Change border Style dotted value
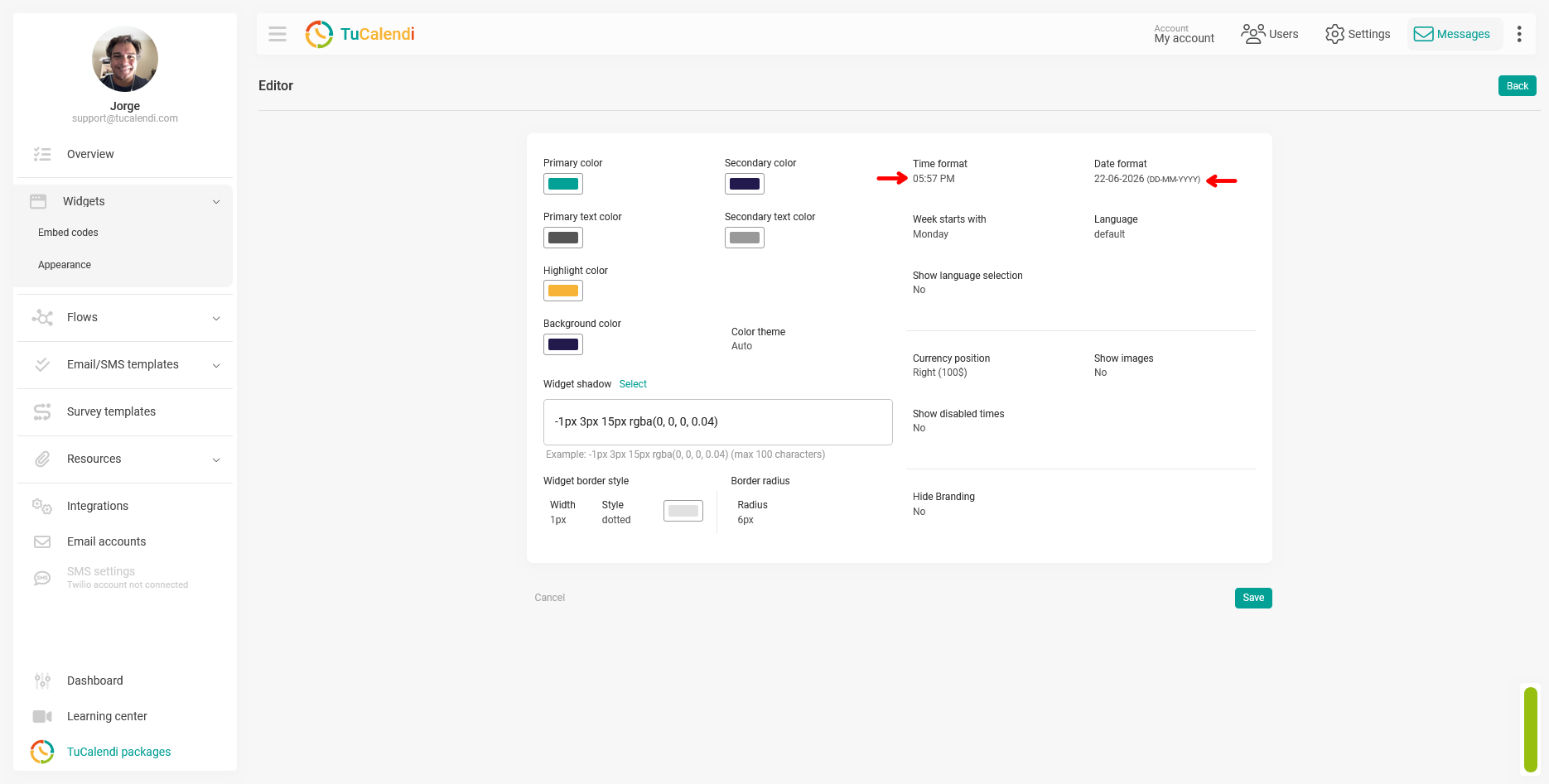The image size is (1549, 784). [616, 520]
